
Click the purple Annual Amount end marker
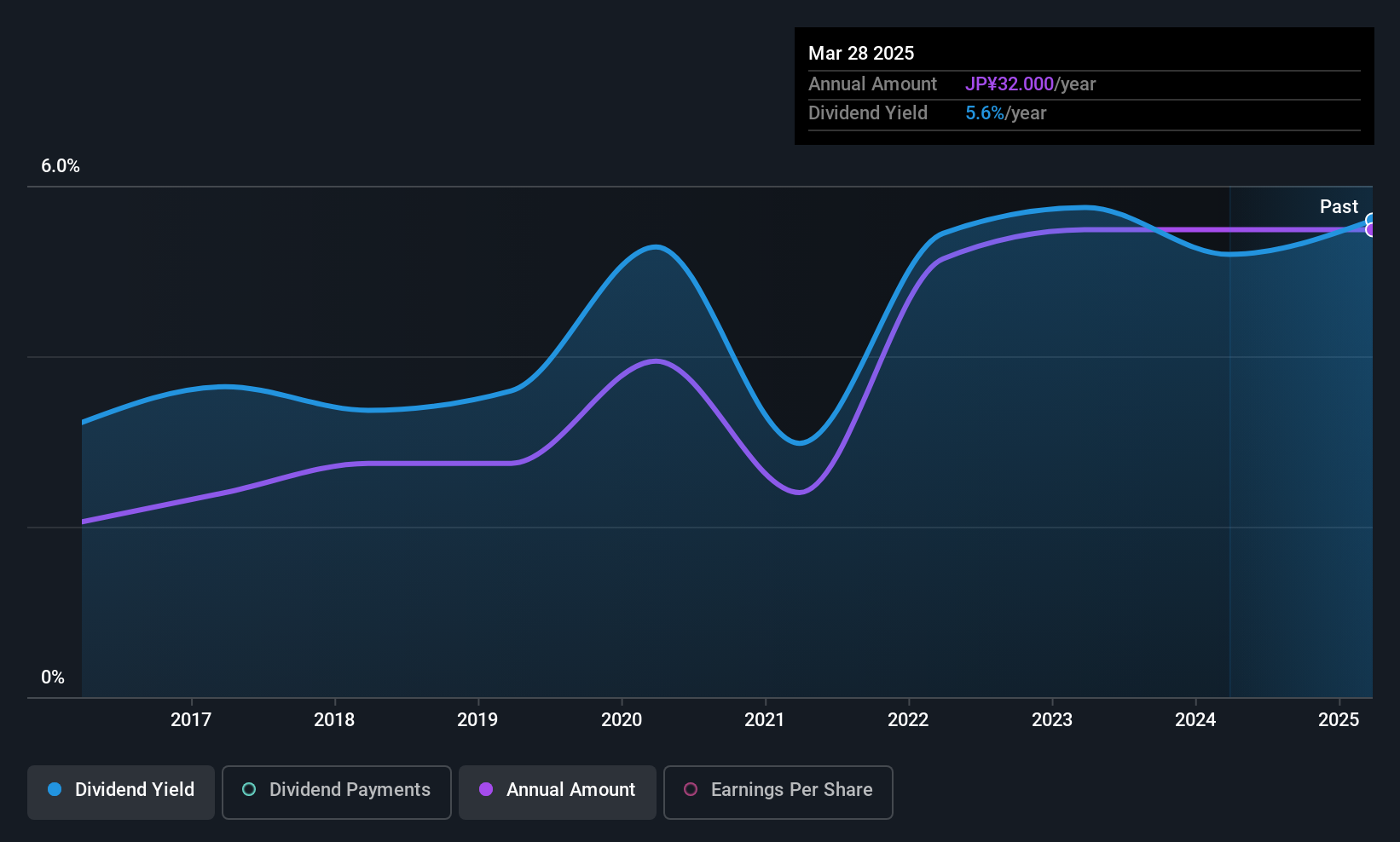[x=1372, y=230]
